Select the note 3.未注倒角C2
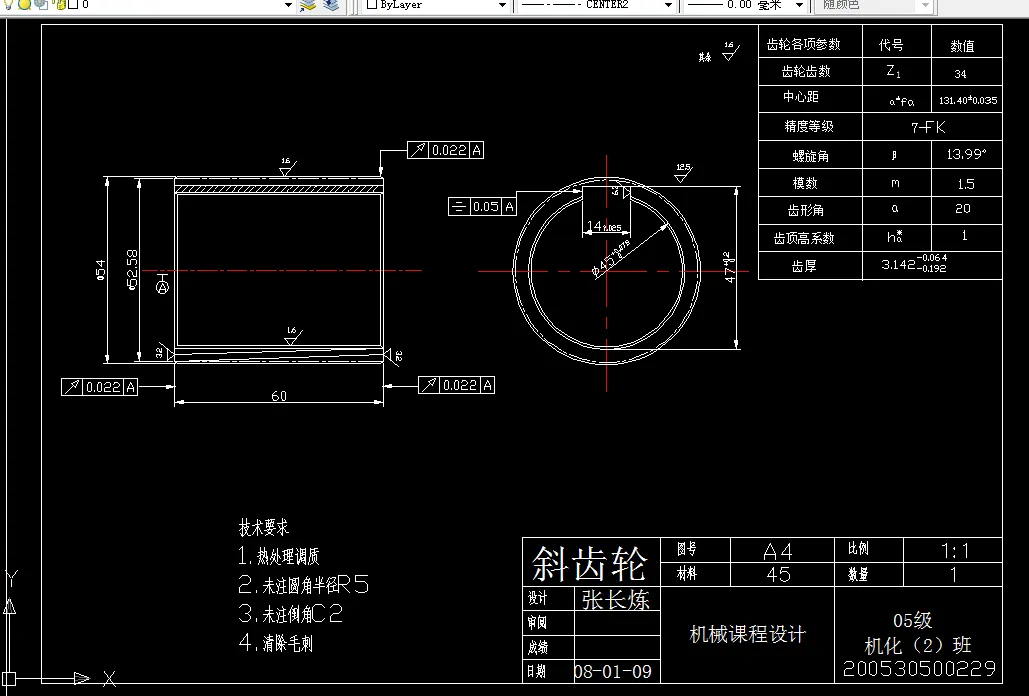Viewport: 1029px width, 696px height. coord(291,613)
